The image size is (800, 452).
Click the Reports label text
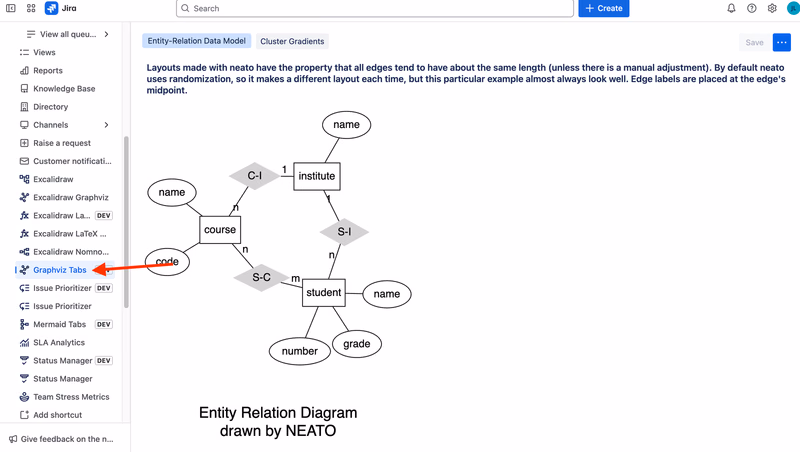click(x=48, y=71)
